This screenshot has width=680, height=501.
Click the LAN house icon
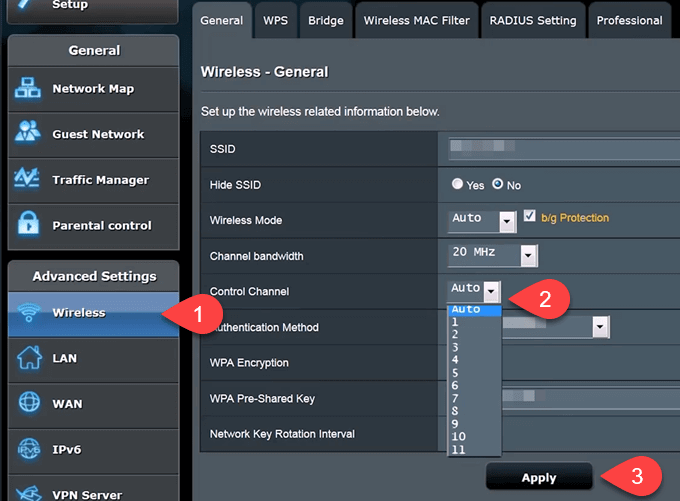27,358
